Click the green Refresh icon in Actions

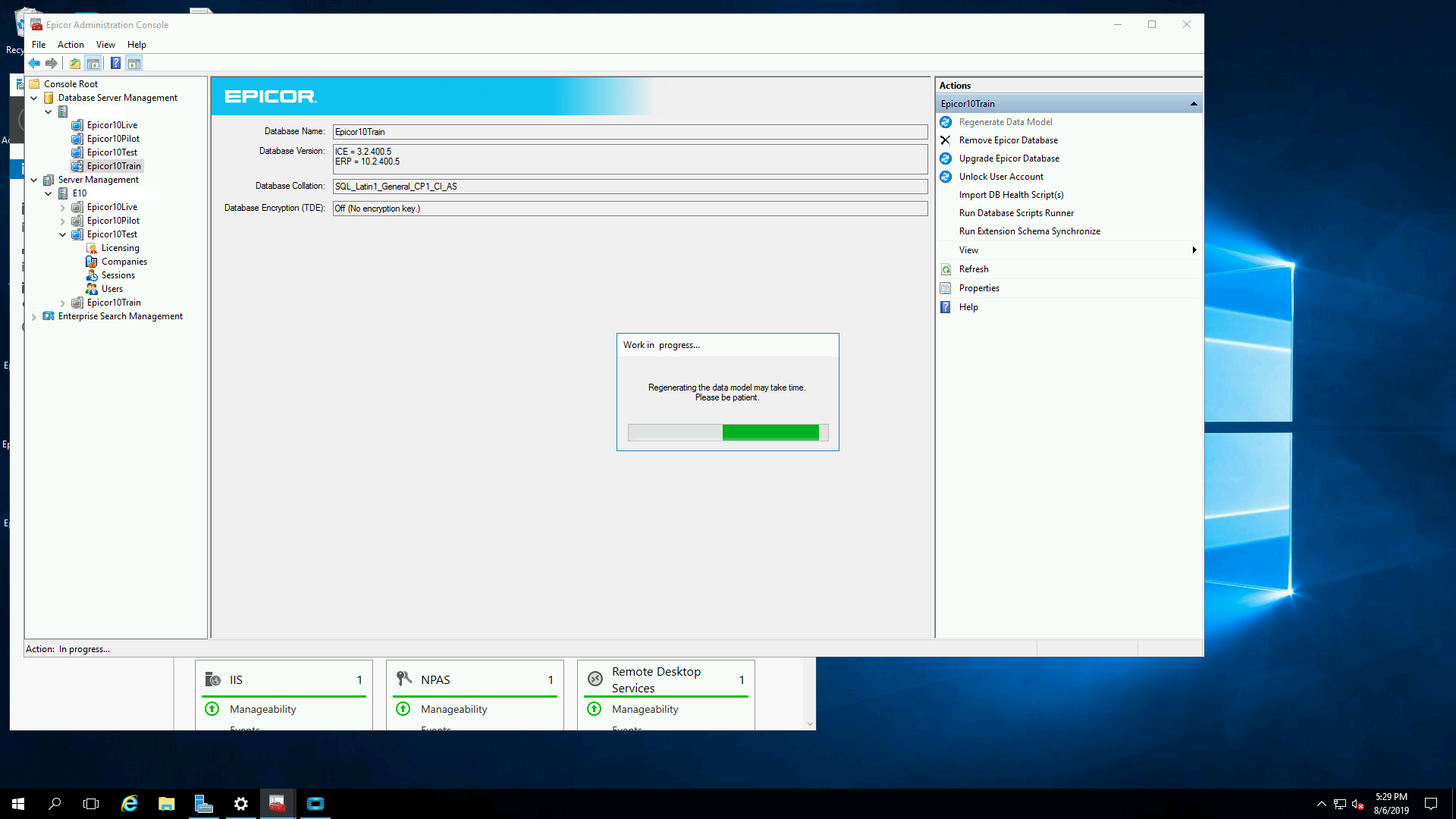[x=946, y=269]
